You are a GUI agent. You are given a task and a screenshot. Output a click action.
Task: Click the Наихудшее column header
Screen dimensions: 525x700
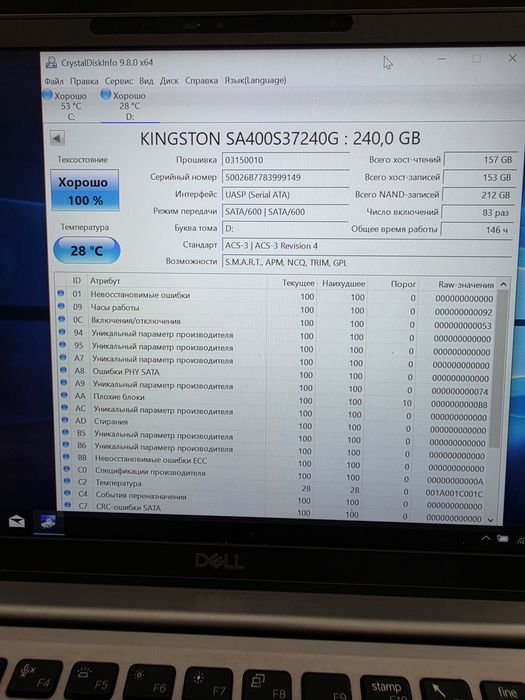344,283
